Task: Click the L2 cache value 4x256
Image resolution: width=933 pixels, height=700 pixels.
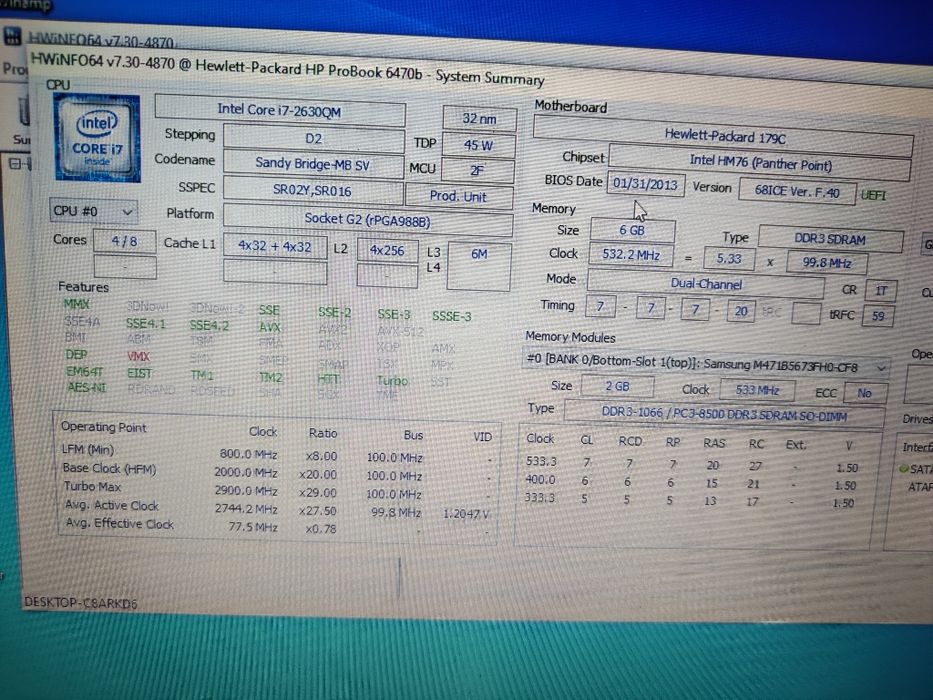Action: click(387, 251)
